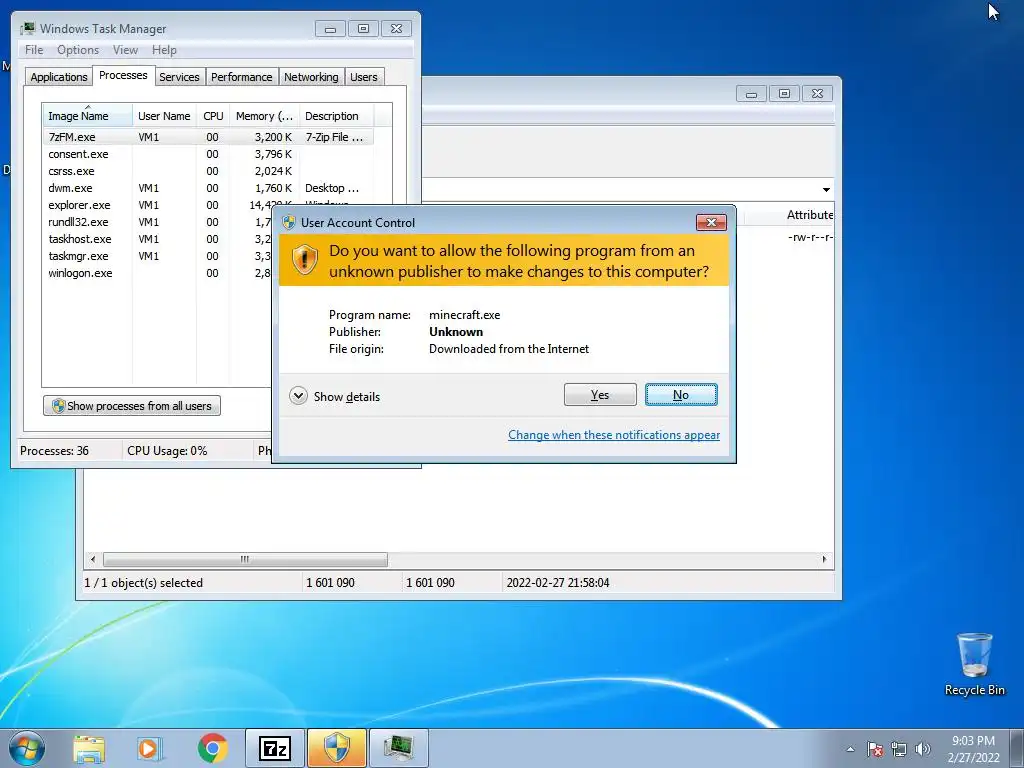Click the Attributes column header in 7-Zip

(x=809, y=215)
